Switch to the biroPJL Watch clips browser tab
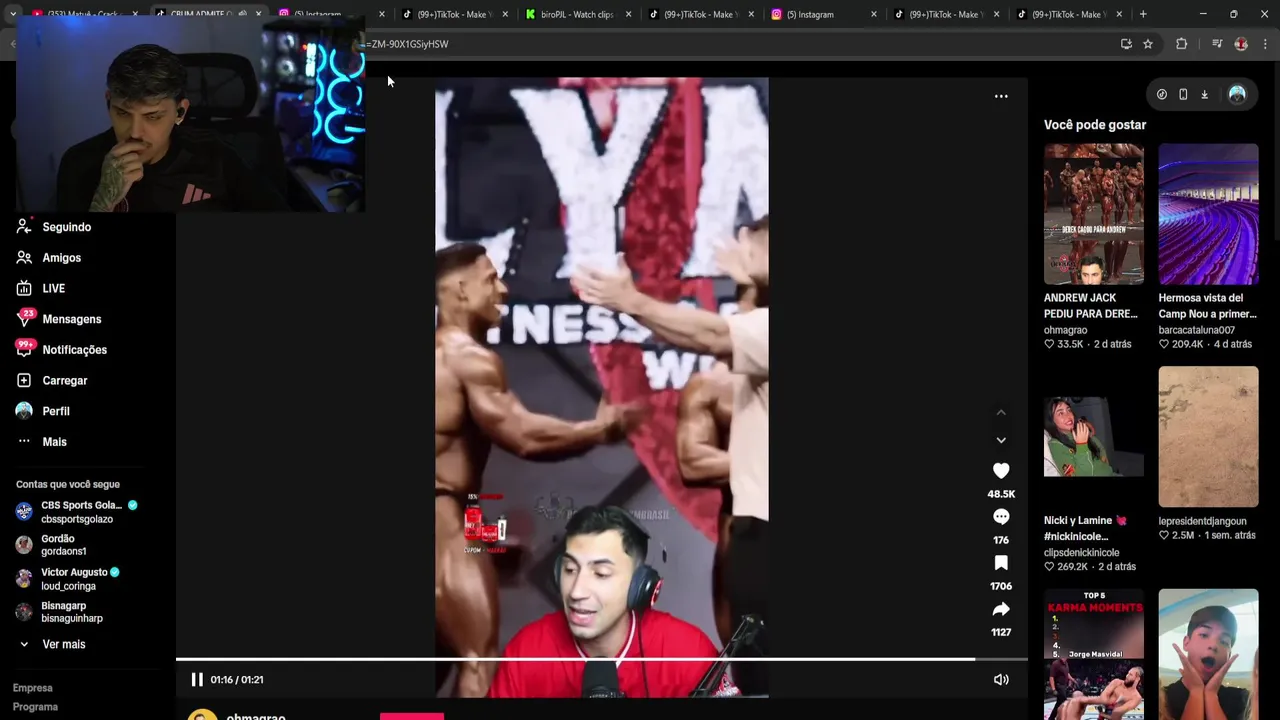 (x=576, y=14)
